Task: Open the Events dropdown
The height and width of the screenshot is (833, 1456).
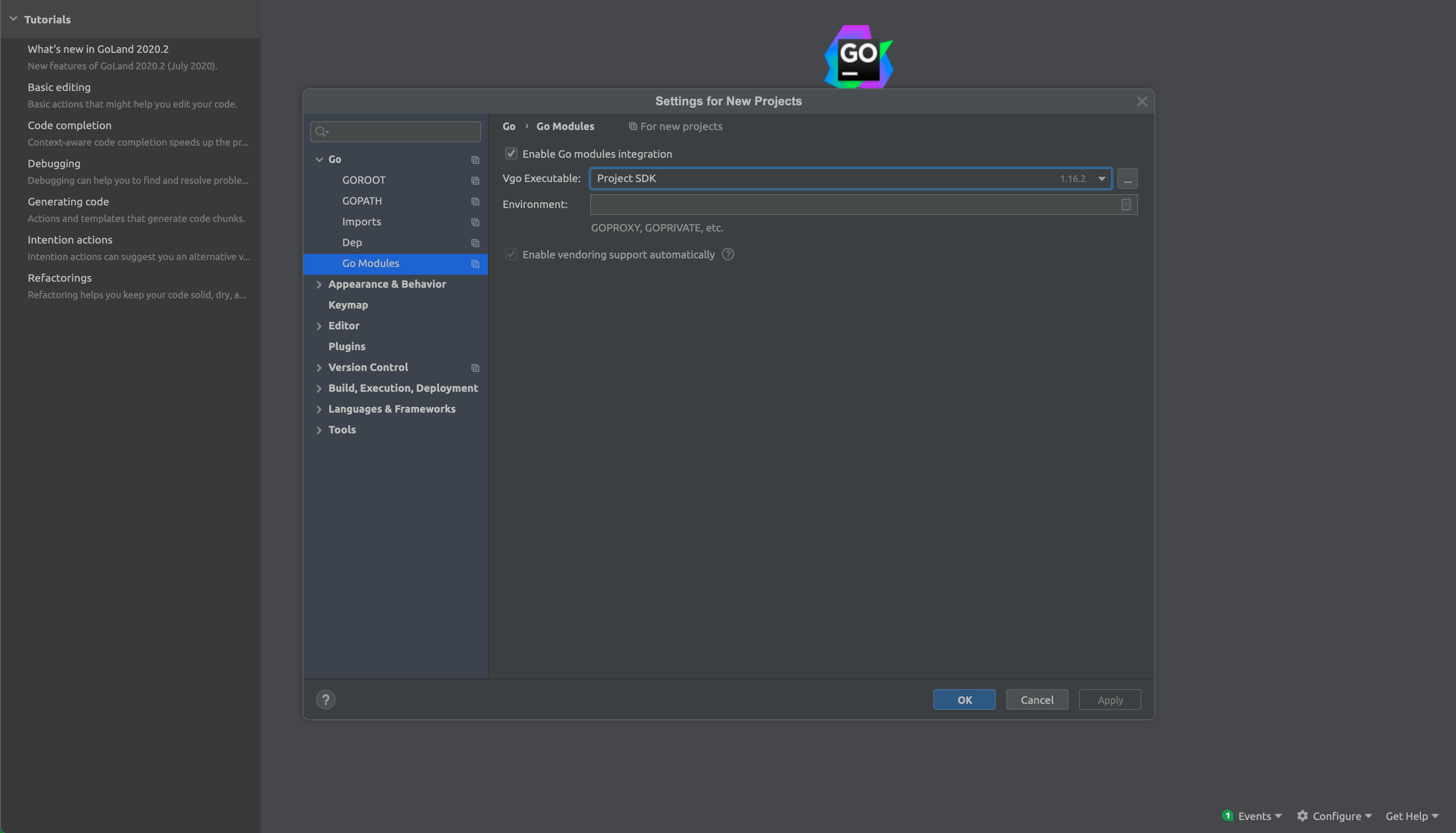Action: tap(1259, 817)
